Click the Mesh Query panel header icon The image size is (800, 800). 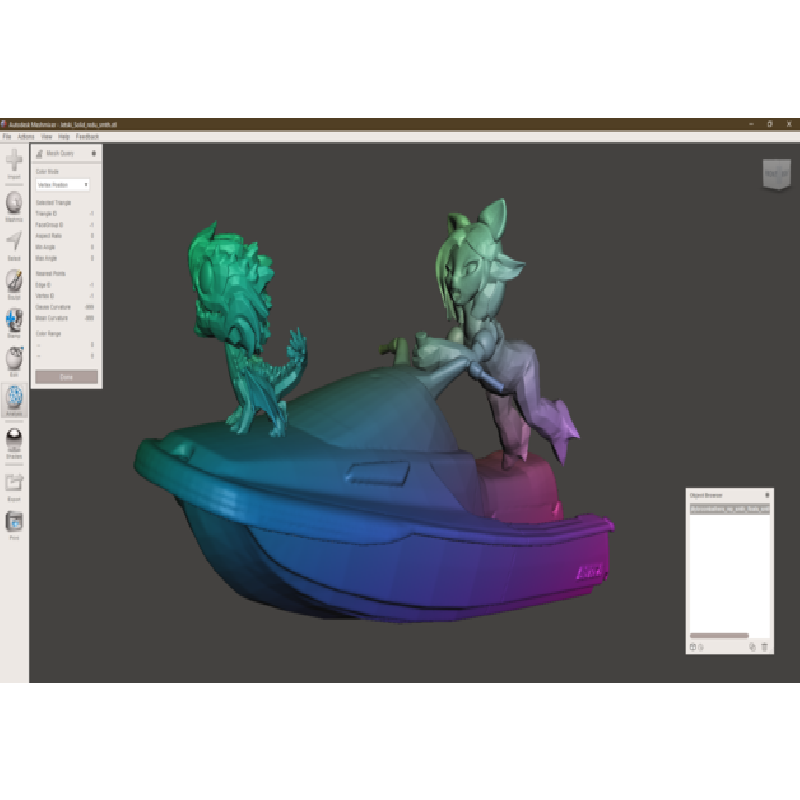pos(39,153)
